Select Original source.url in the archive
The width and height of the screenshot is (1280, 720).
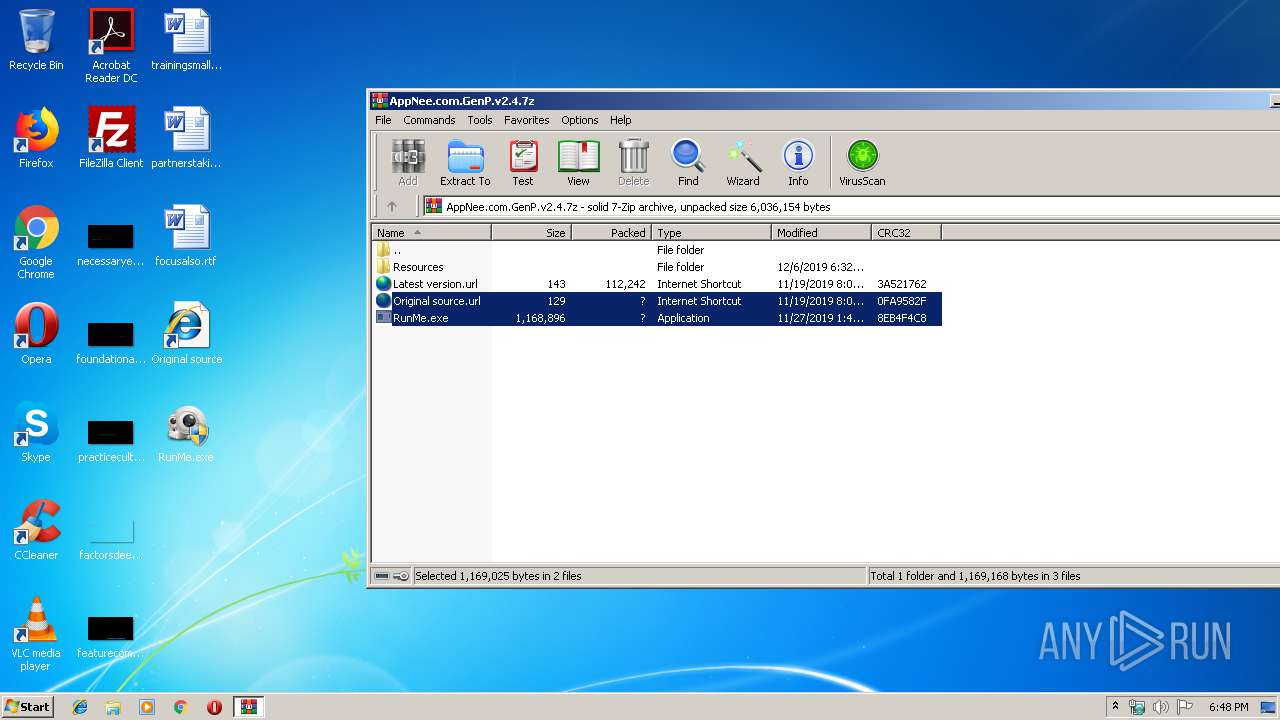pos(656,301)
